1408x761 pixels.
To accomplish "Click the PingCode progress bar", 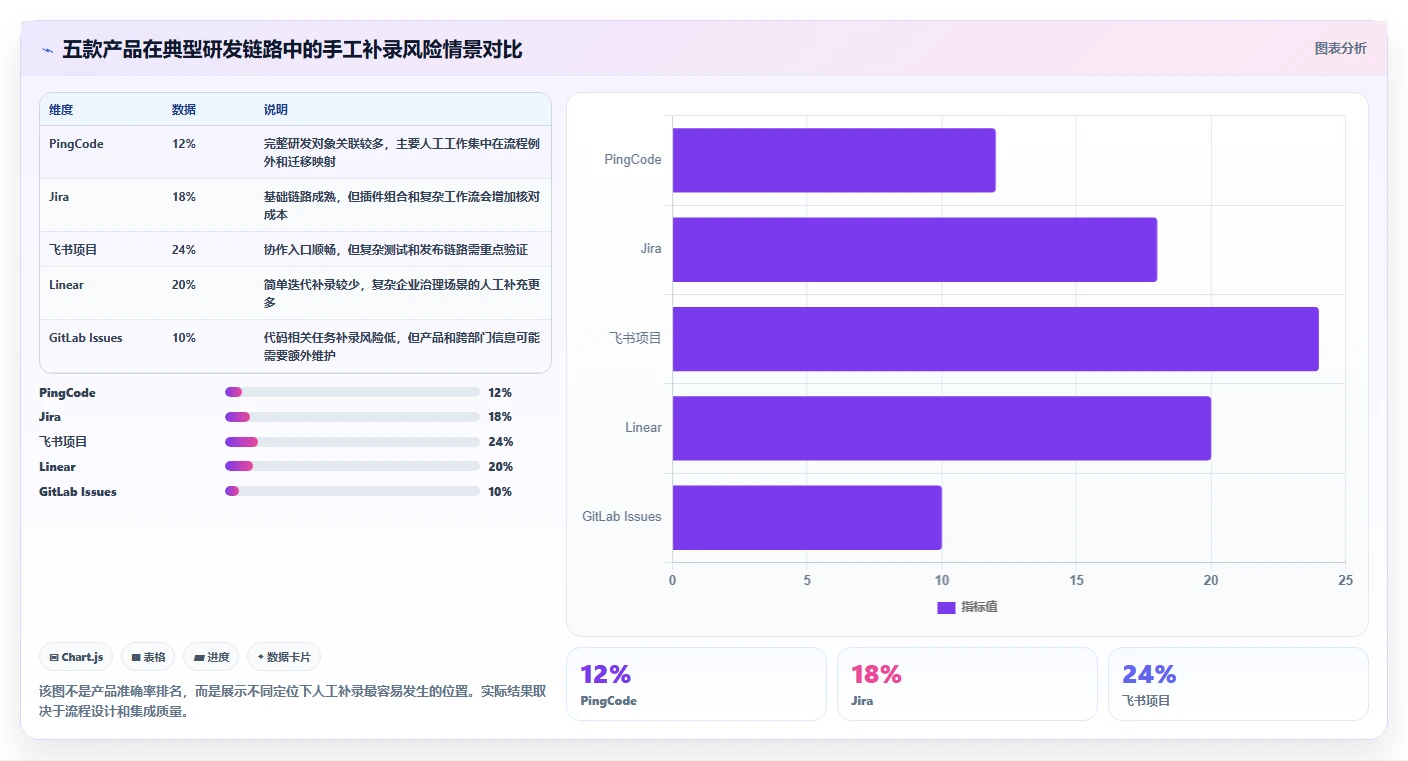I will tap(352, 392).
